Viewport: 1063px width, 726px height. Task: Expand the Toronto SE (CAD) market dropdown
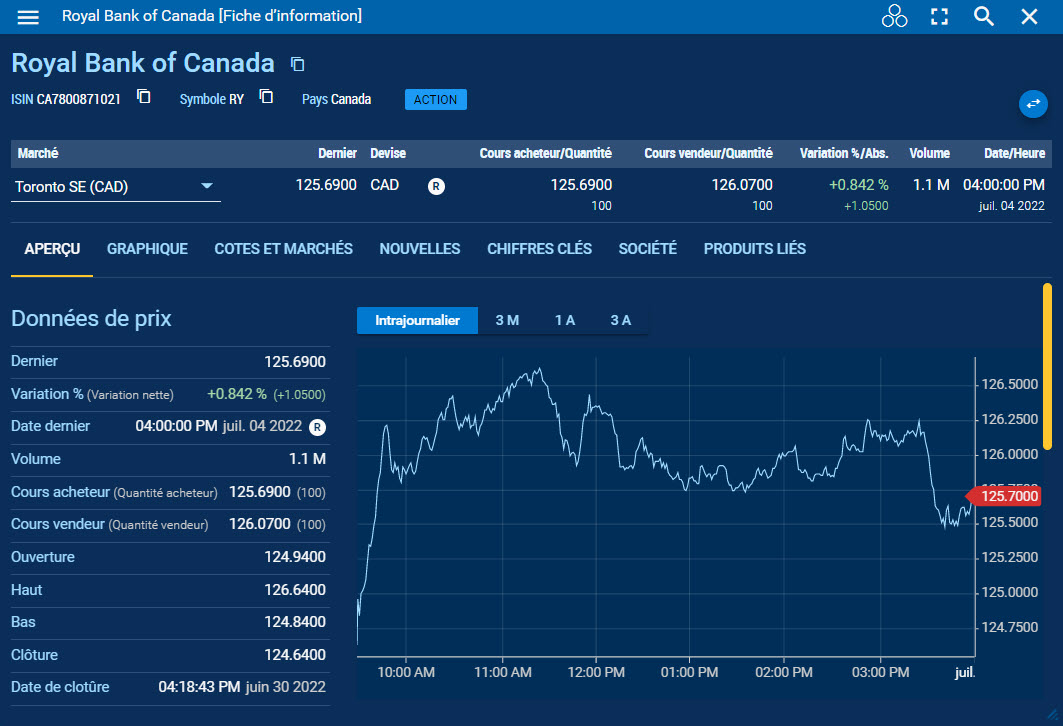pos(207,186)
